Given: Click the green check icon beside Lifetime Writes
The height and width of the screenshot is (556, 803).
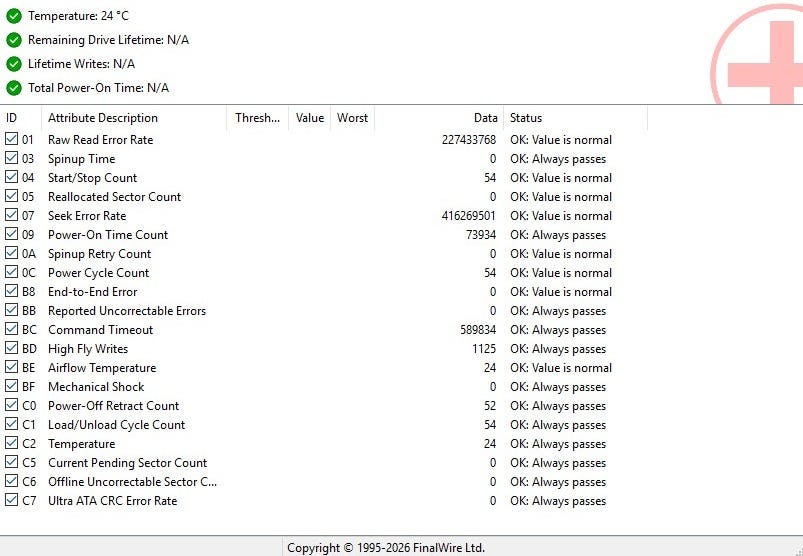Looking at the screenshot, I should tap(14, 64).
